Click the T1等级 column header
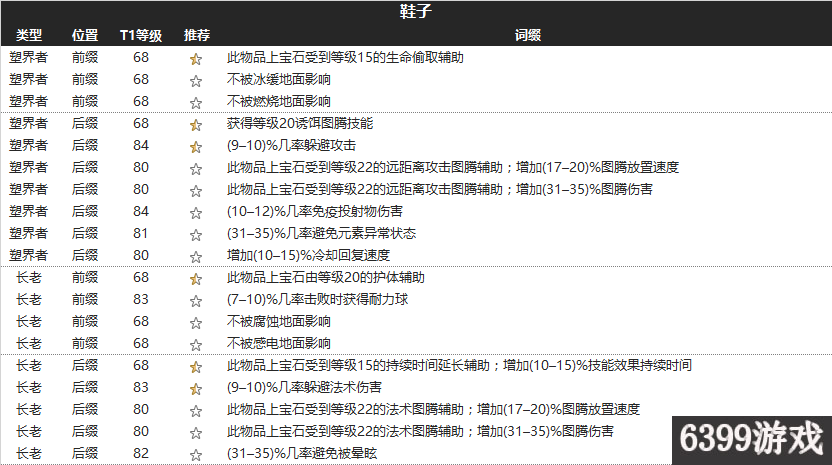Screen dimensions: 832x465 tap(141, 35)
